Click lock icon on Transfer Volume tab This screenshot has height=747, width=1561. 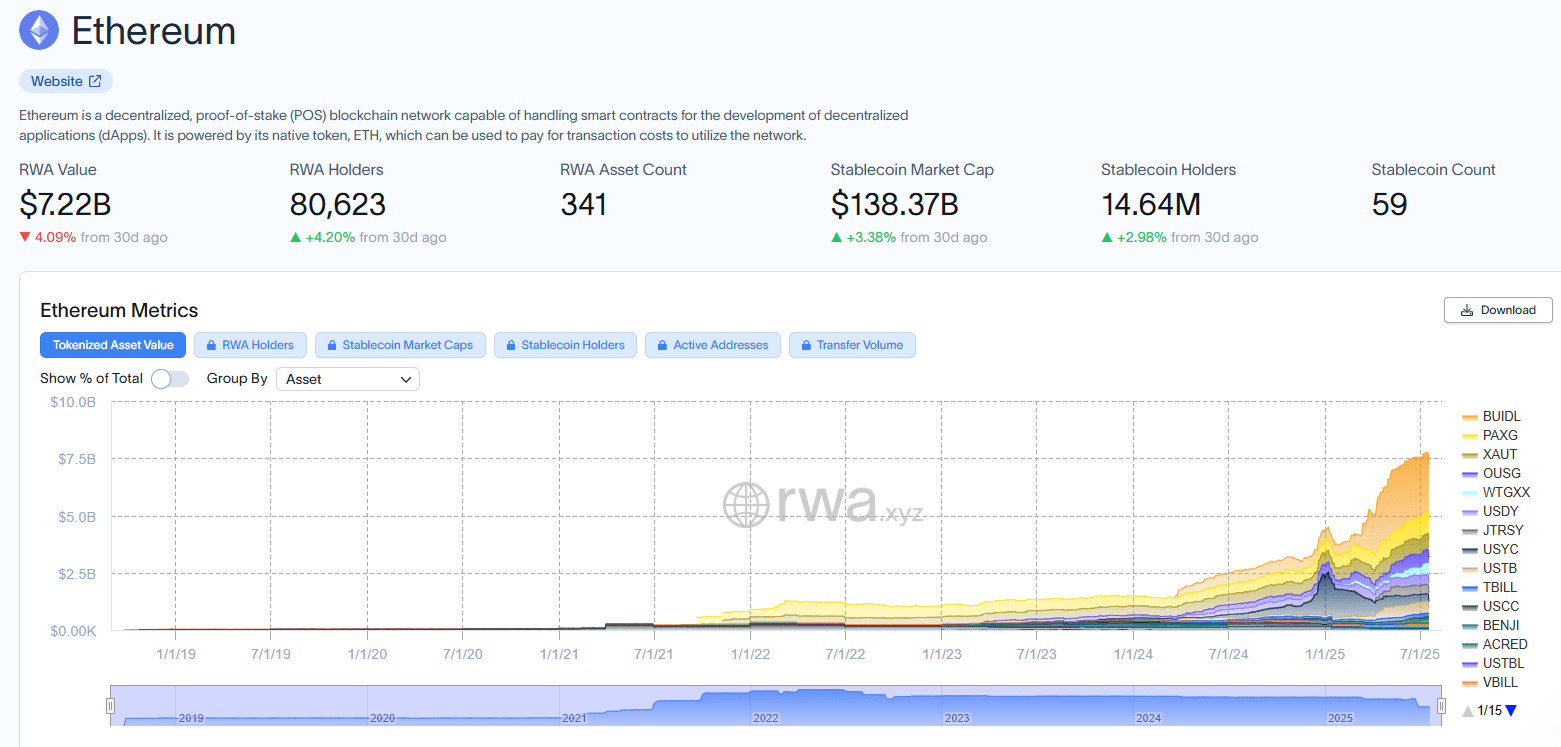click(806, 345)
